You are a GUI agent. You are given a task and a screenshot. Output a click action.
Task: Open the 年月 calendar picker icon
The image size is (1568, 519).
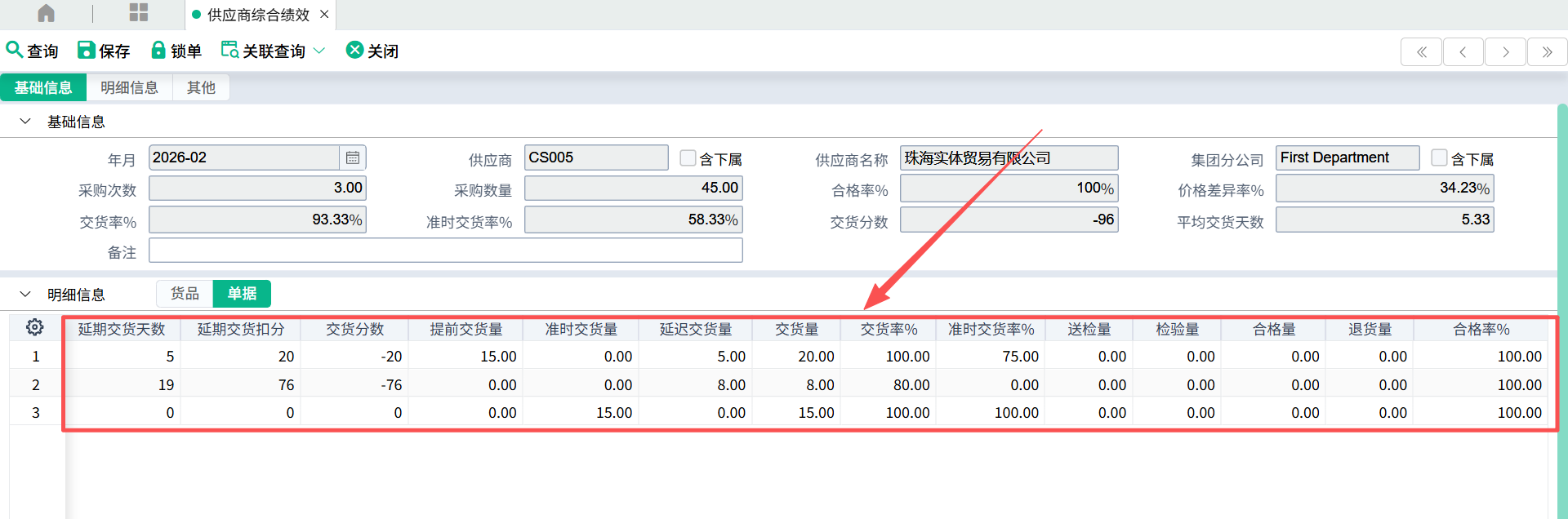coord(353,157)
